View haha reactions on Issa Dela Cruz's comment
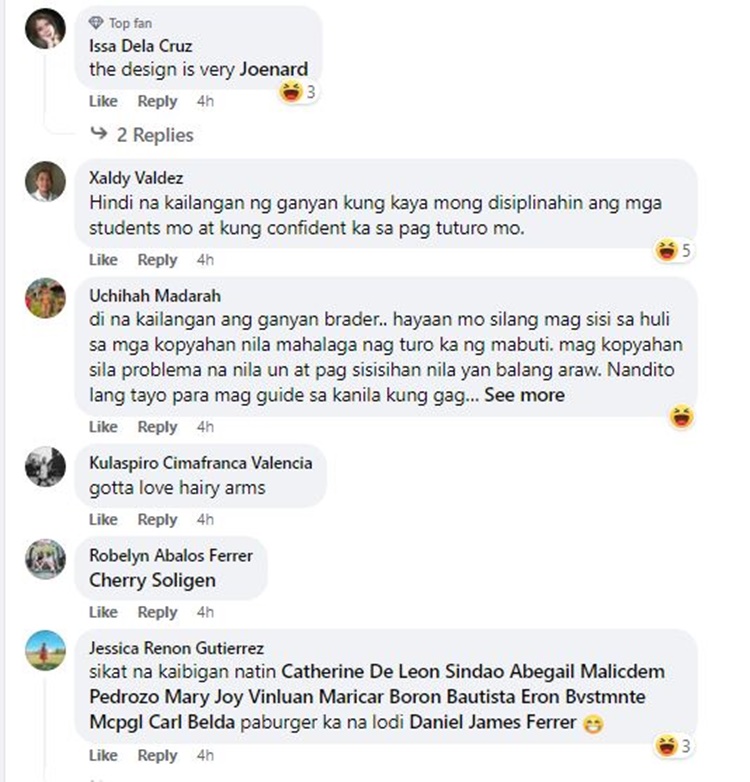The height and width of the screenshot is (782, 750). (x=298, y=92)
